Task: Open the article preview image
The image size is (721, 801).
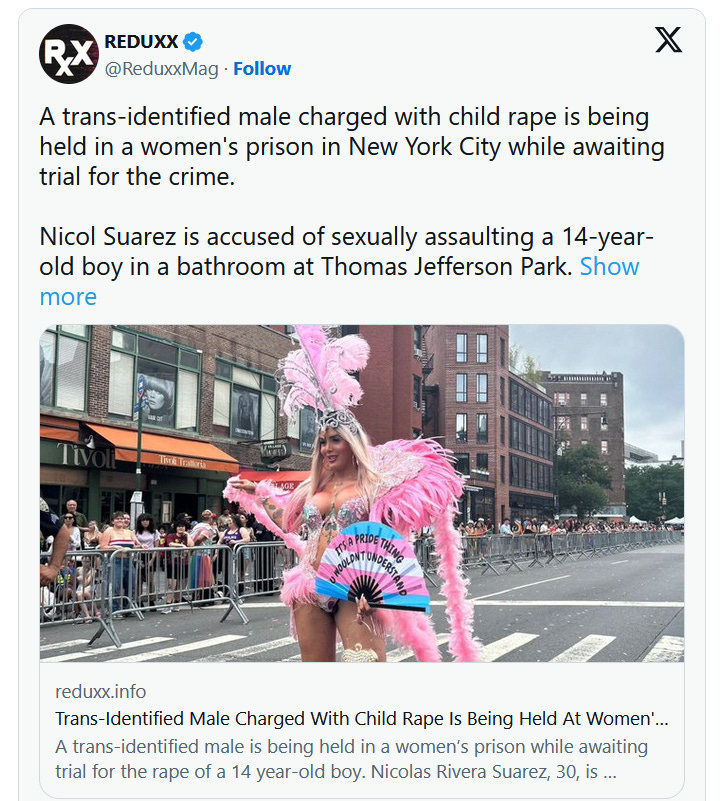Action: (x=362, y=493)
